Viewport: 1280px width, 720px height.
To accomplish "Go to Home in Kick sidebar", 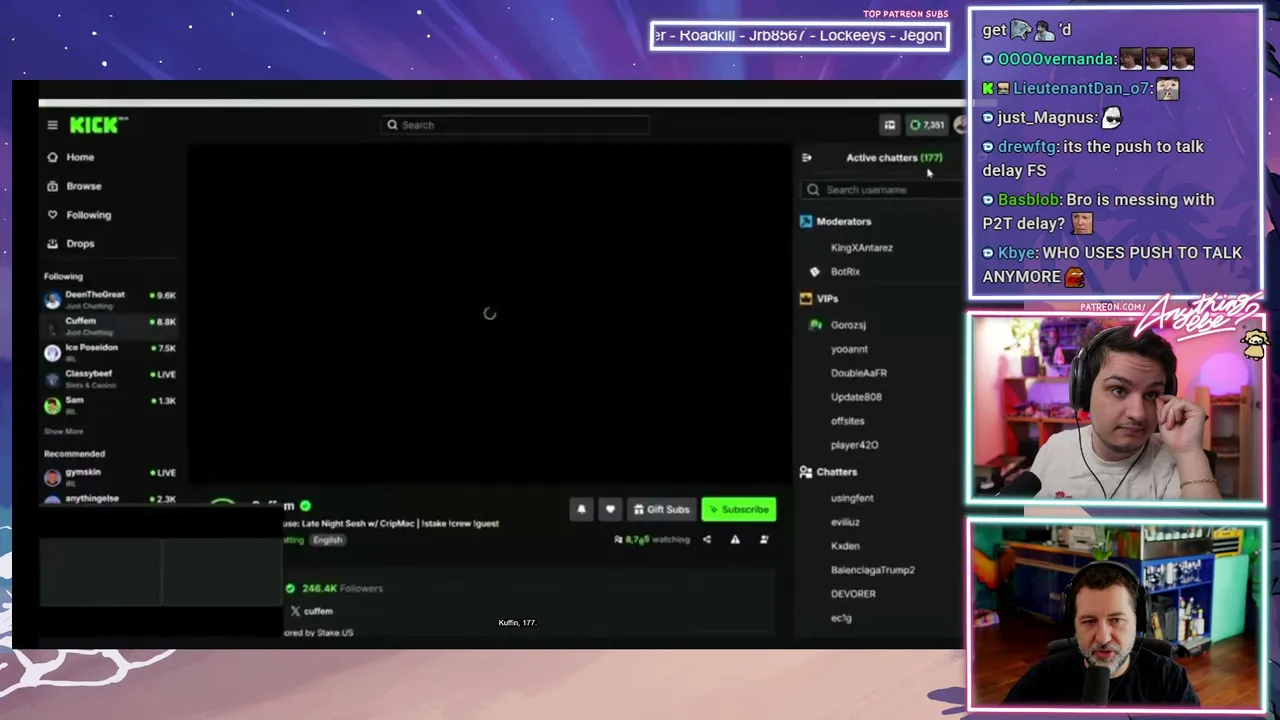I will 80,157.
